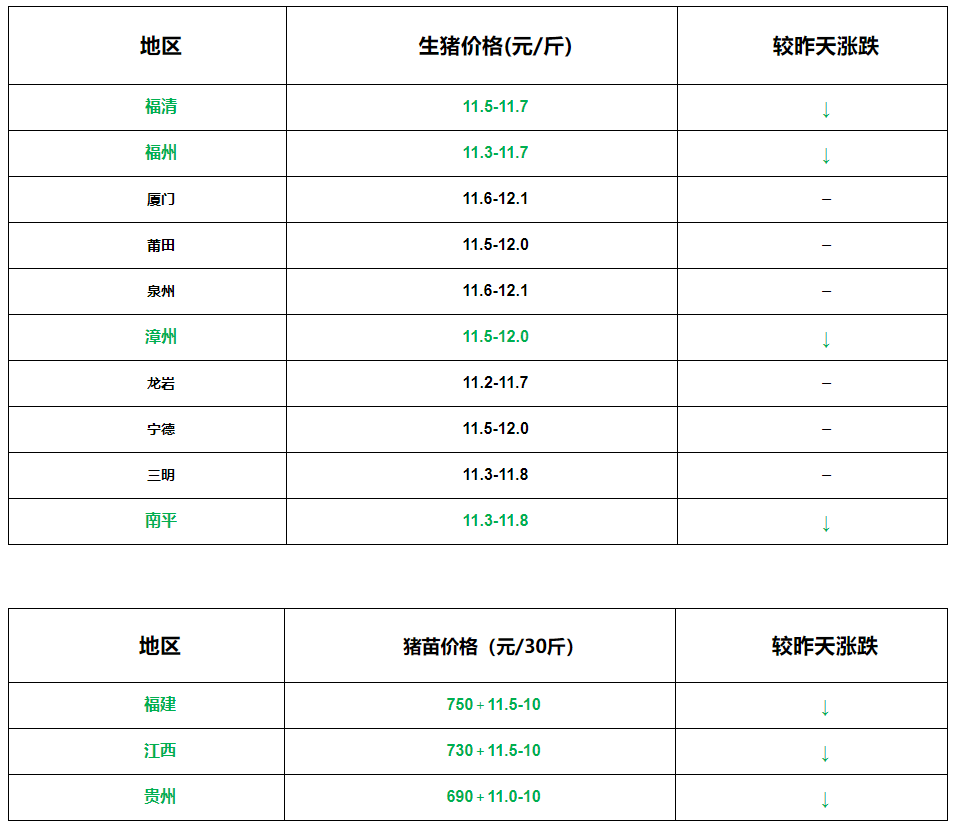Select the 三明 price 11.3-11.8 cell
This screenshot has width=958, height=827.
(x=495, y=475)
